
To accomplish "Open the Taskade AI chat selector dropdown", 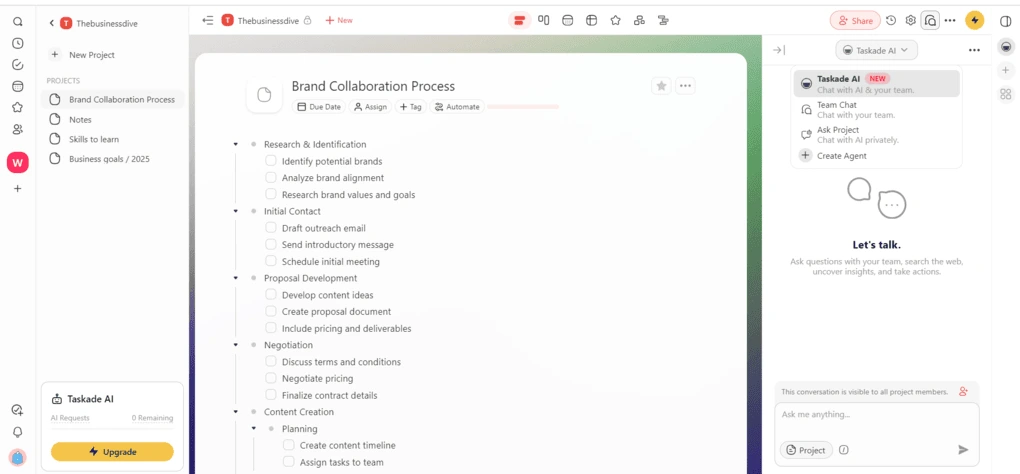I will 876,50.
